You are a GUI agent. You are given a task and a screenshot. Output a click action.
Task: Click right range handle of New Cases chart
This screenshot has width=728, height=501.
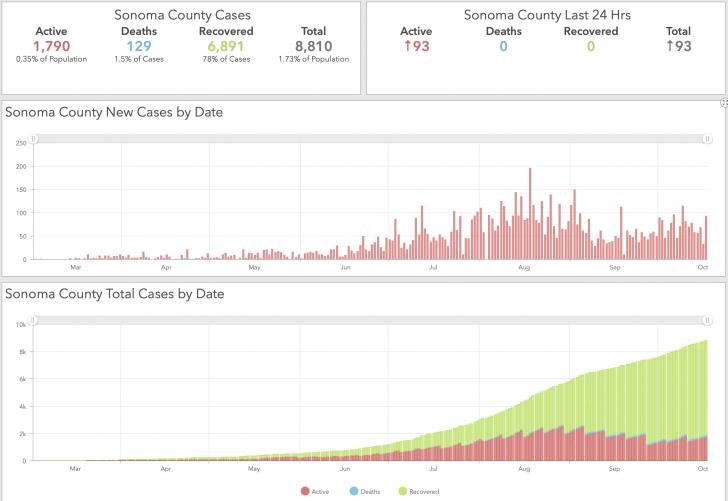707,139
